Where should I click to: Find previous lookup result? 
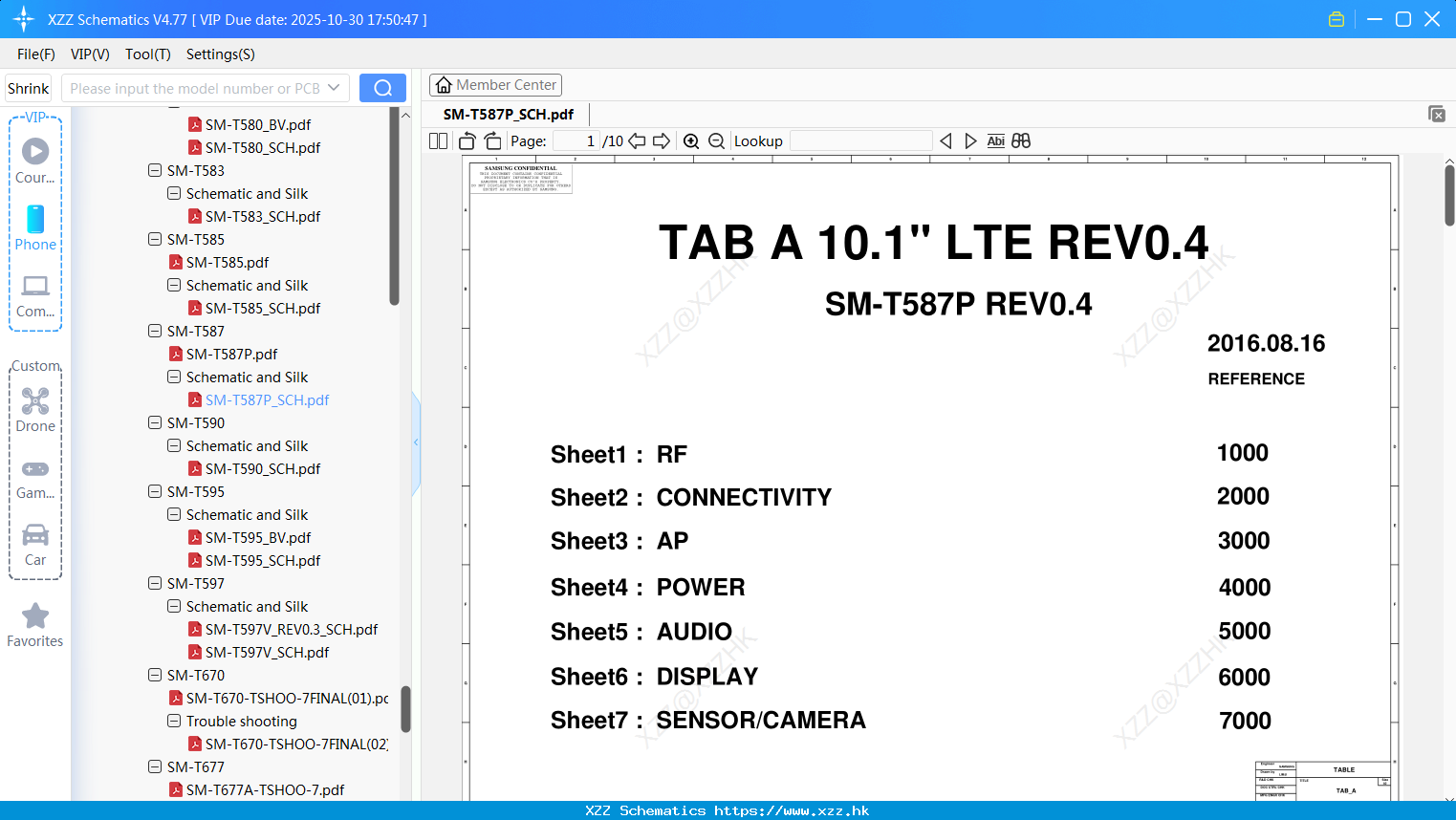tap(945, 140)
